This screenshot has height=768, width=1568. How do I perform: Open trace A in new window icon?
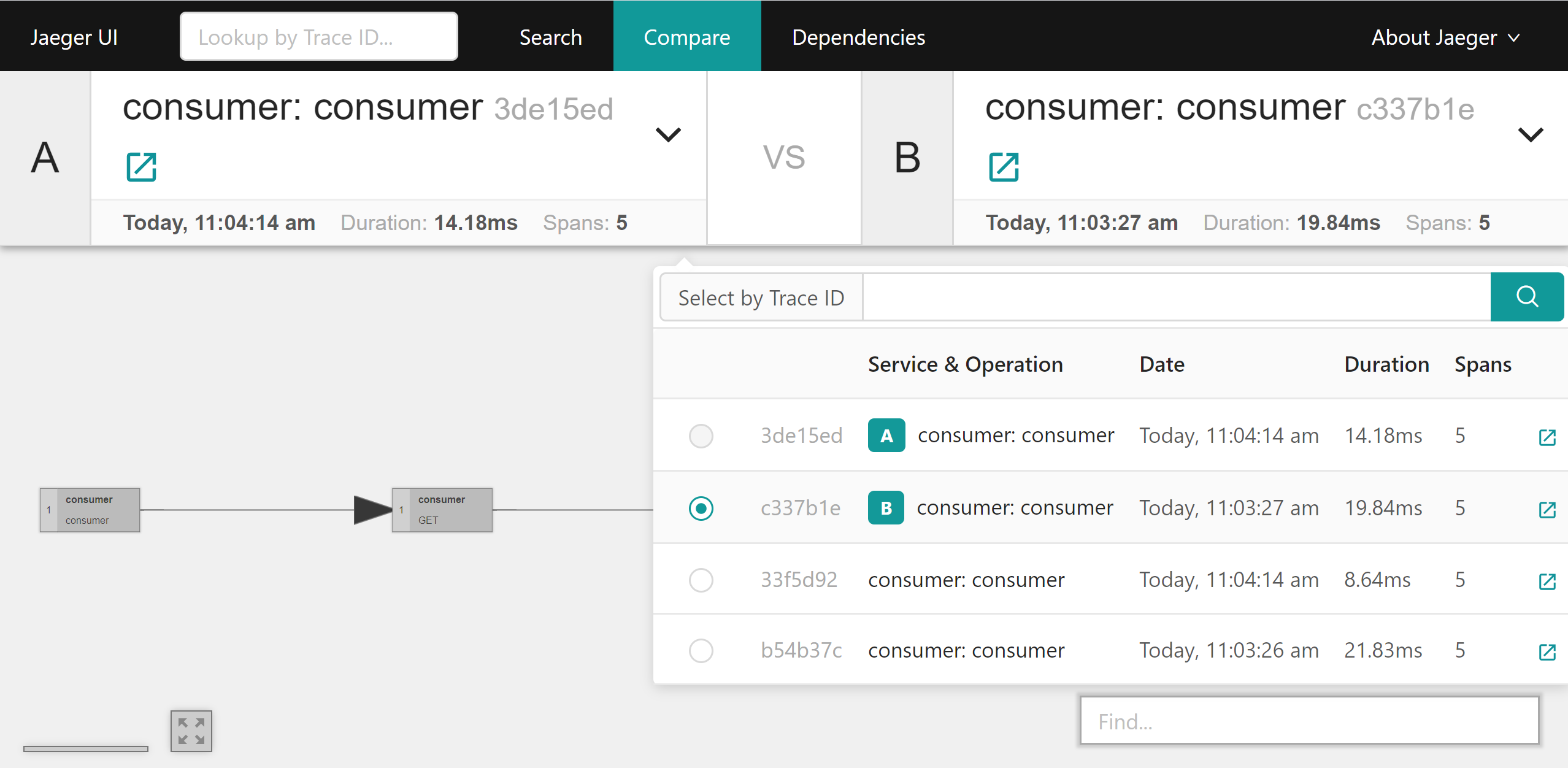tap(141, 167)
